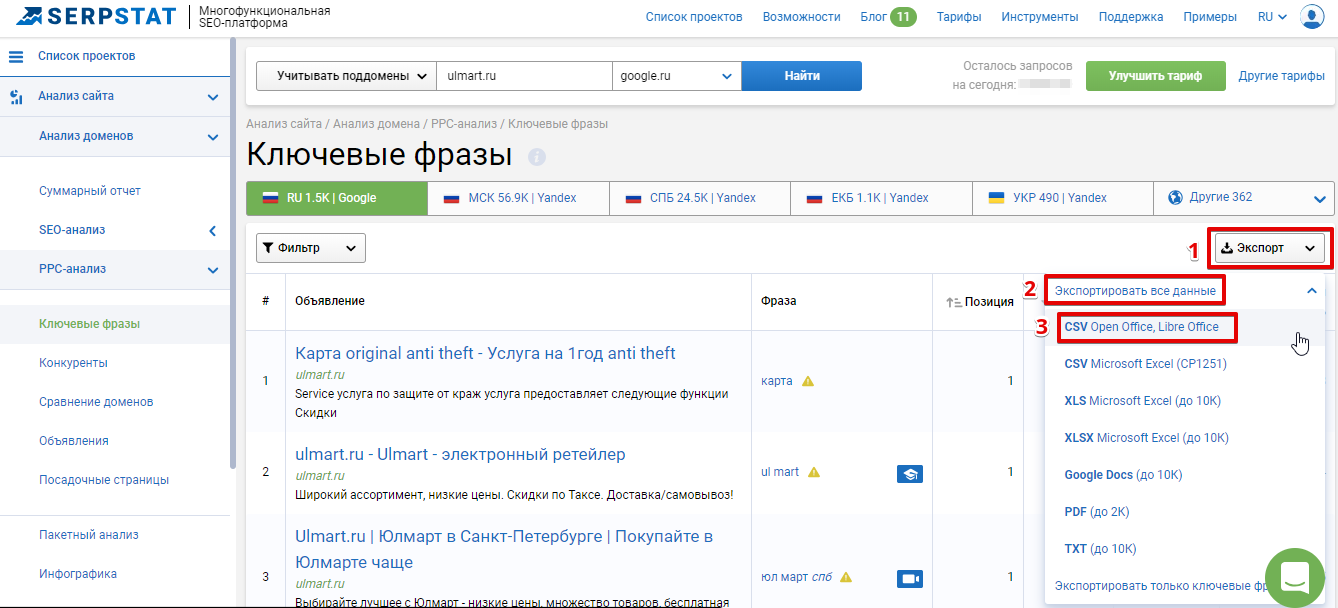Image resolution: width=1338 pixels, height=608 pixels.
Task: Open the RU language dropdown
Action: 1272,17
